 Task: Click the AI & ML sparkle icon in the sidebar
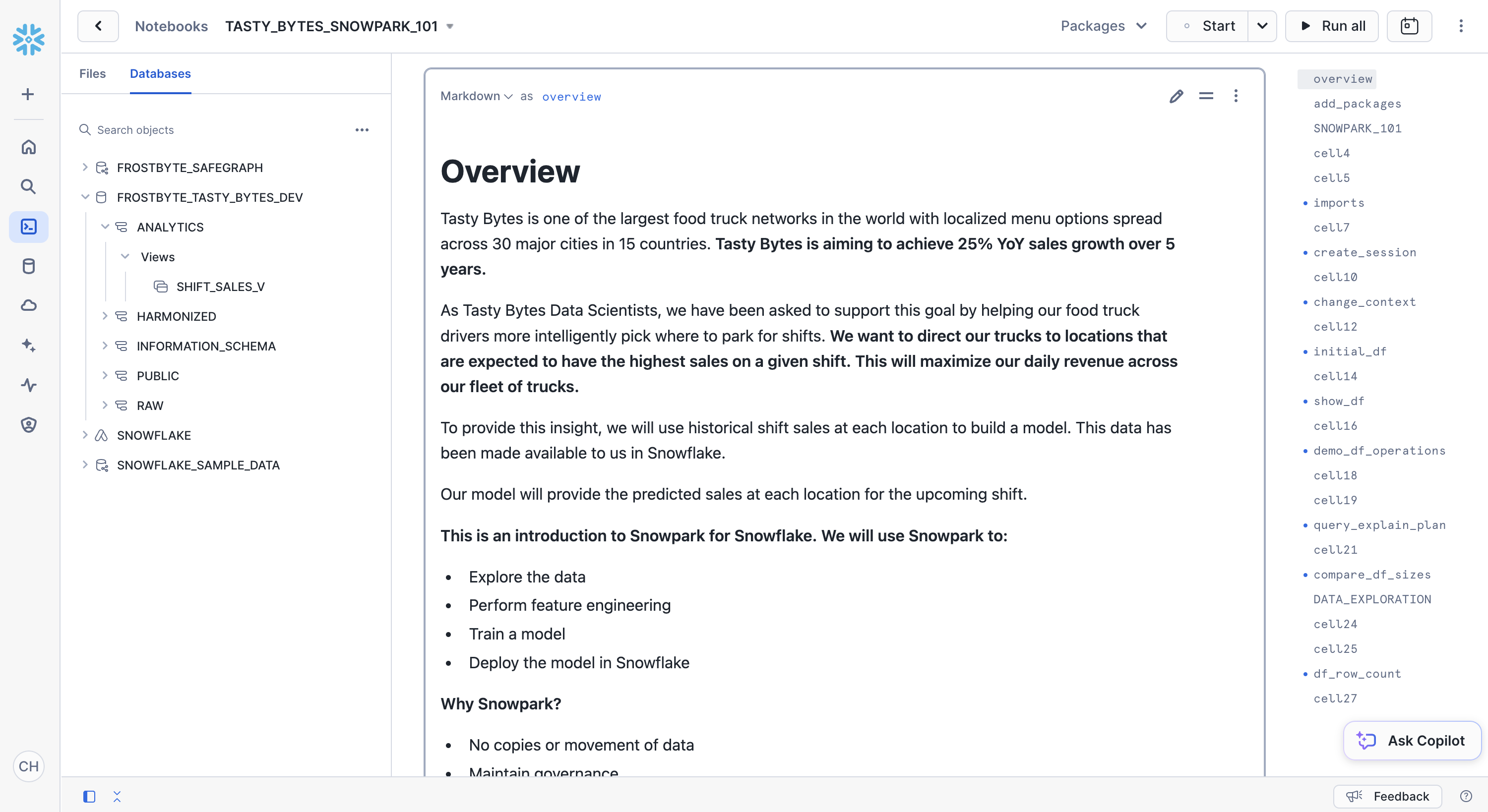(28, 346)
